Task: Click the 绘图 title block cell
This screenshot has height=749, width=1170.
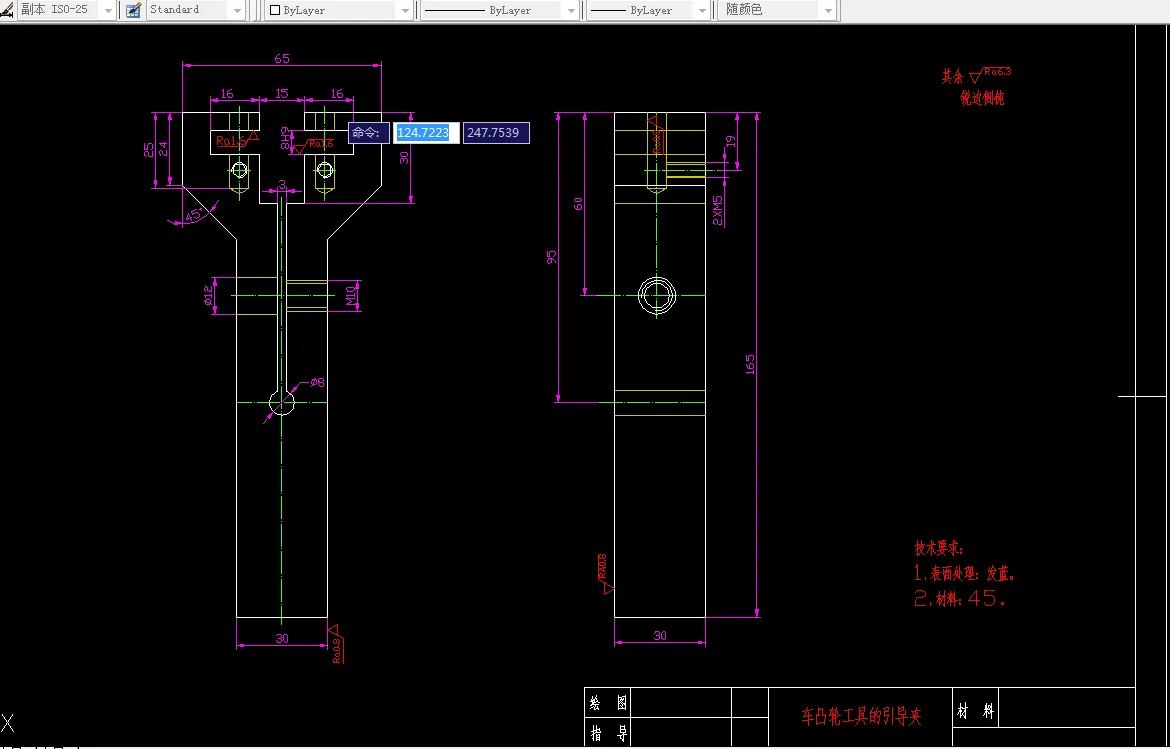Action: (x=608, y=703)
